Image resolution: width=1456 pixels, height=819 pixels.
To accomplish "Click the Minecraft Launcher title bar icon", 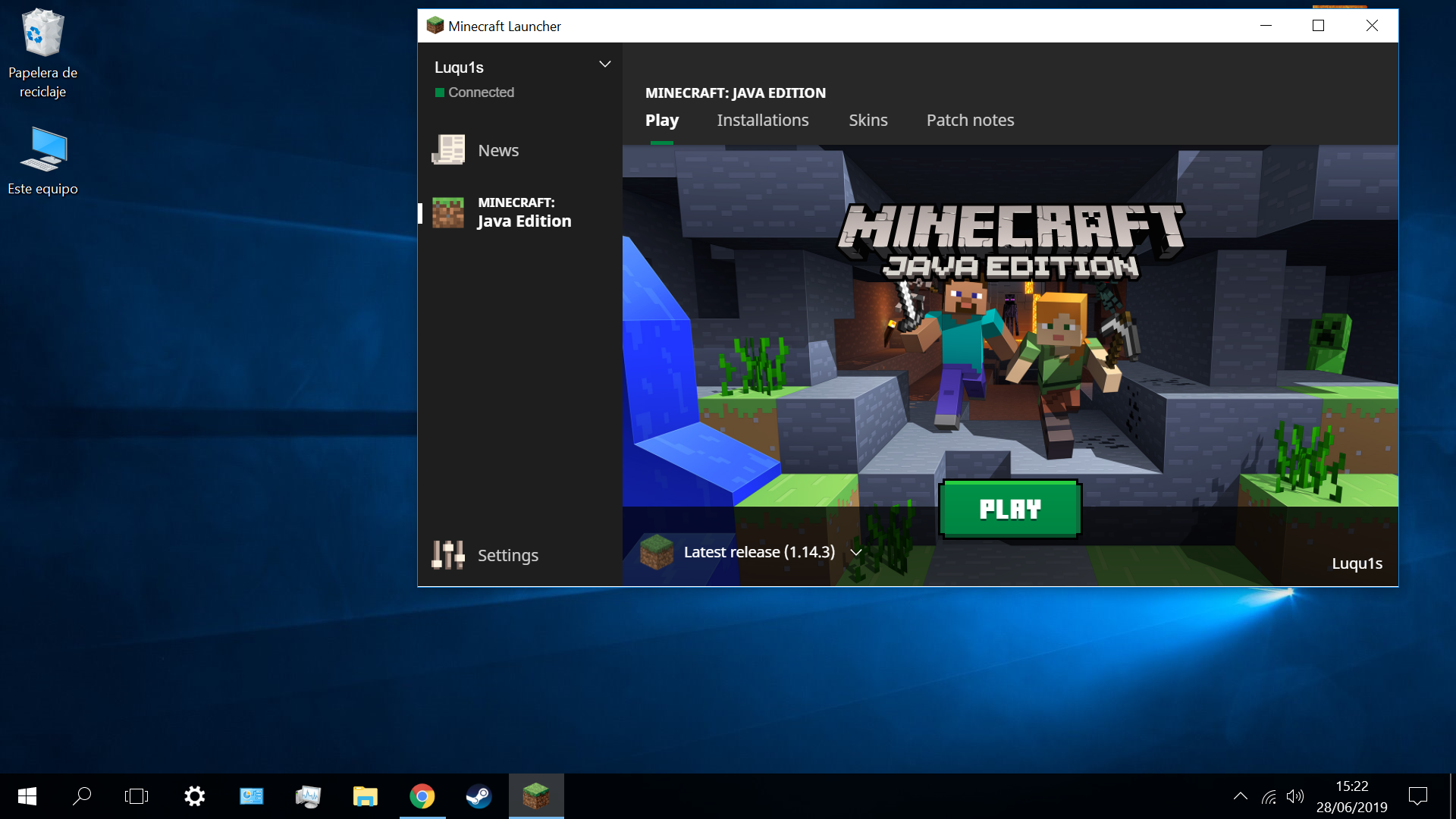I will (x=435, y=26).
